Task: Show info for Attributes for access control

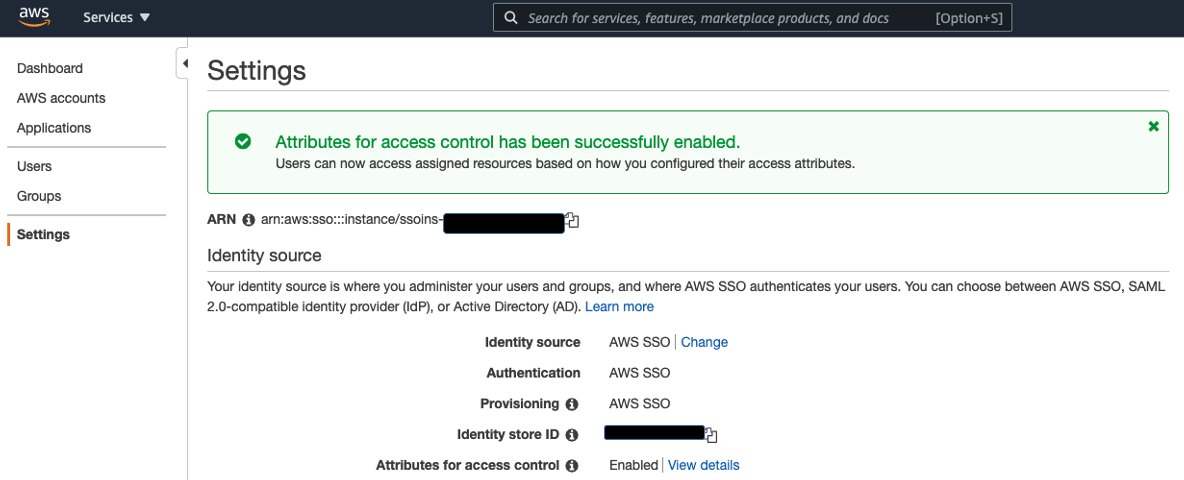Action: (x=572, y=466)
